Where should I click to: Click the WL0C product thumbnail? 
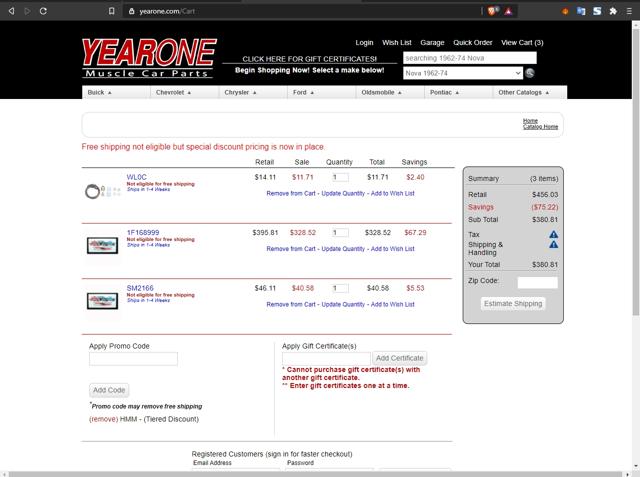click(x=102, y=191)
